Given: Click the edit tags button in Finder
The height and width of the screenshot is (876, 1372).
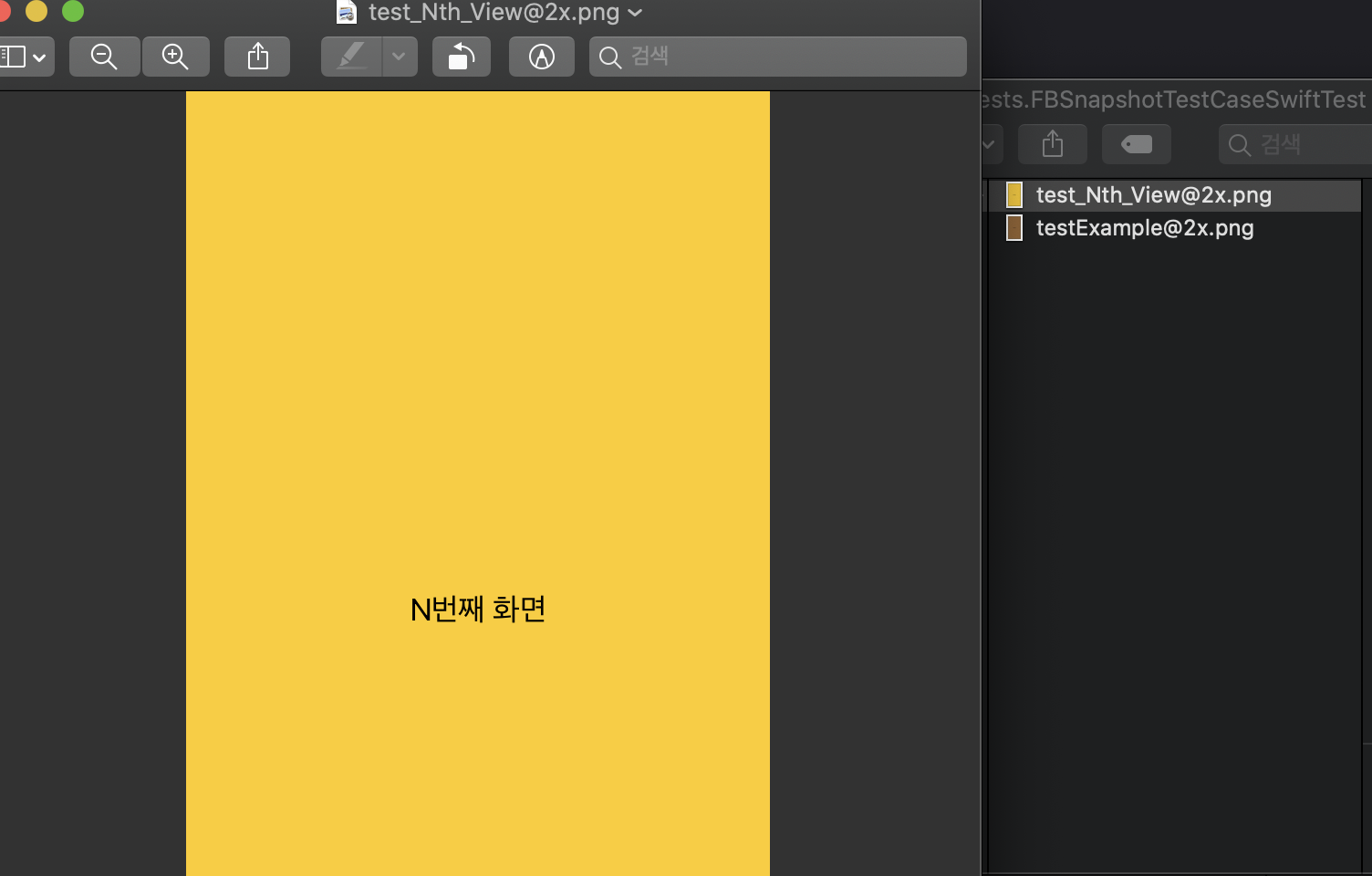Looking at the screenshot, I should 1137,144.
